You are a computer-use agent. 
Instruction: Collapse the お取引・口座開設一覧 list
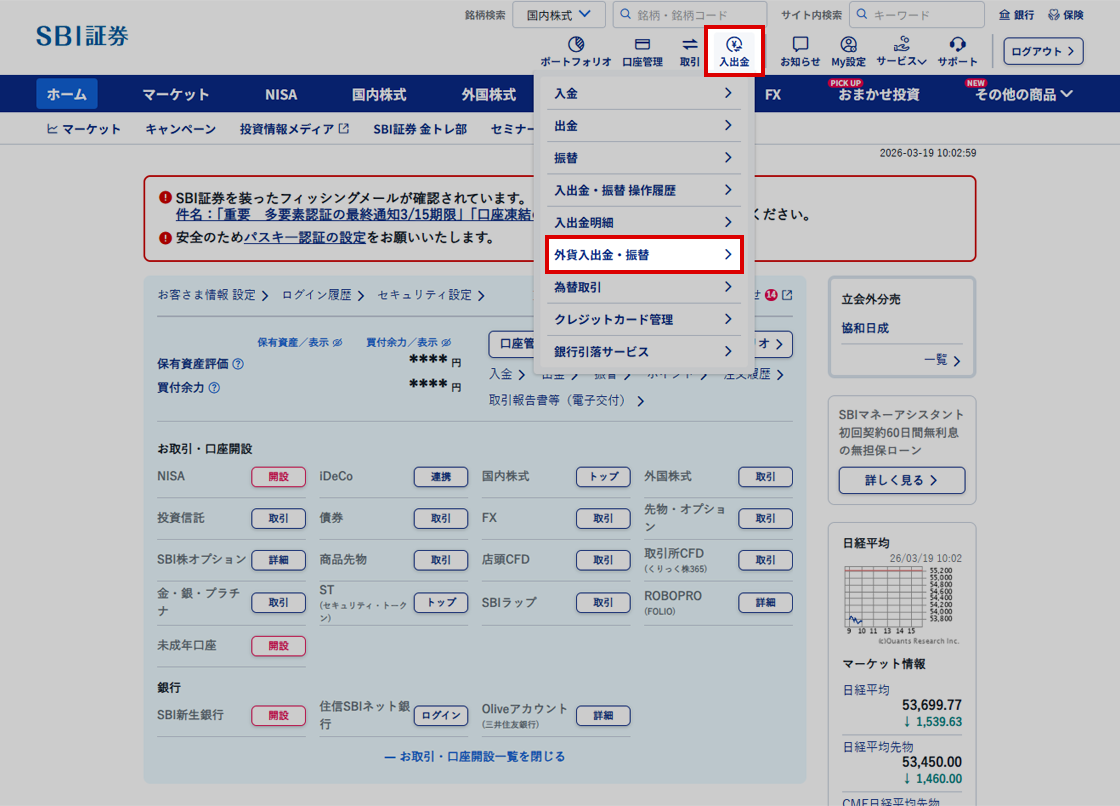[474, 756]
